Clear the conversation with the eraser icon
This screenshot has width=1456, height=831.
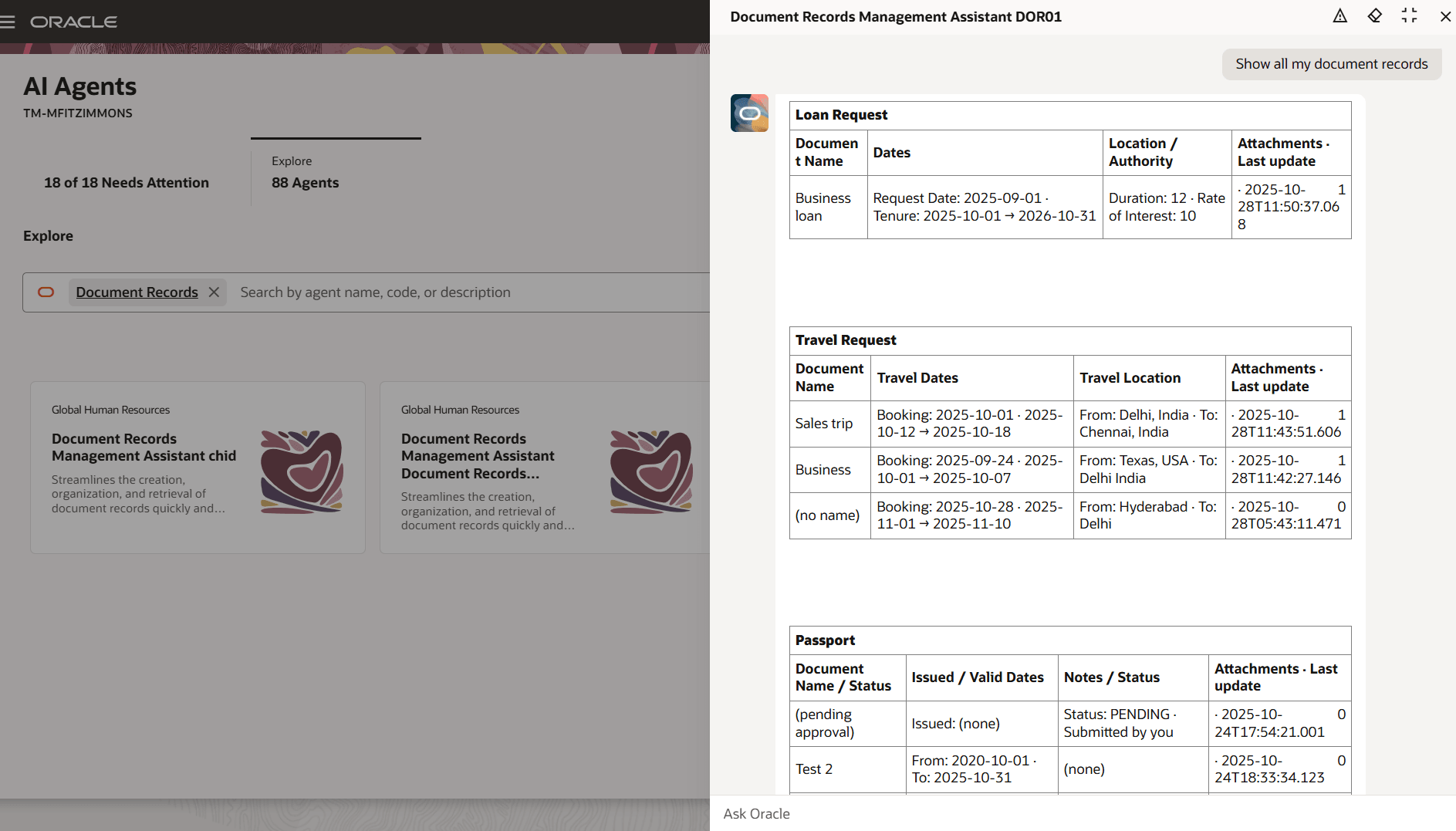(1375, 15)
